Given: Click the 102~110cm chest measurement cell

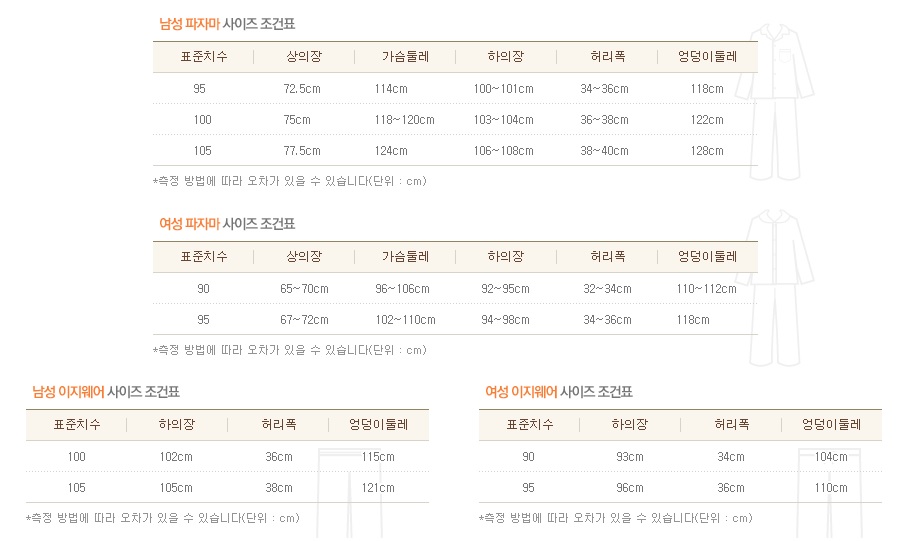Looking at the screenshot, I should pos(405,320).
